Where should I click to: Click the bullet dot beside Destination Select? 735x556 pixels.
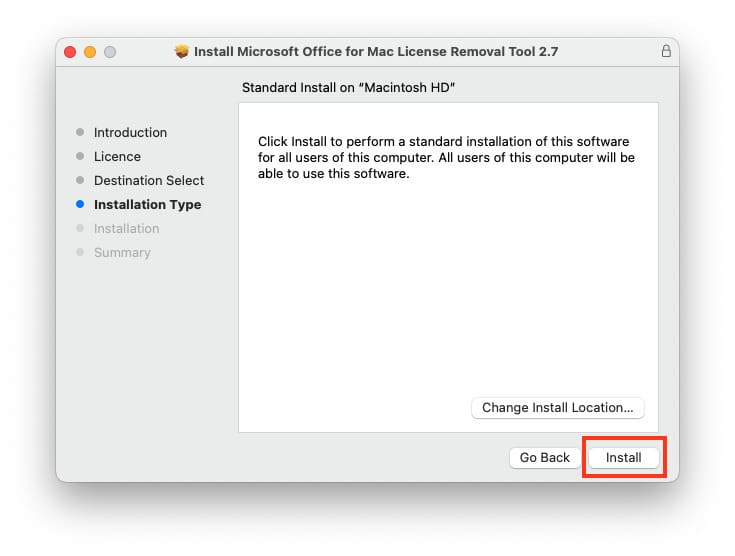coord(80,181)
